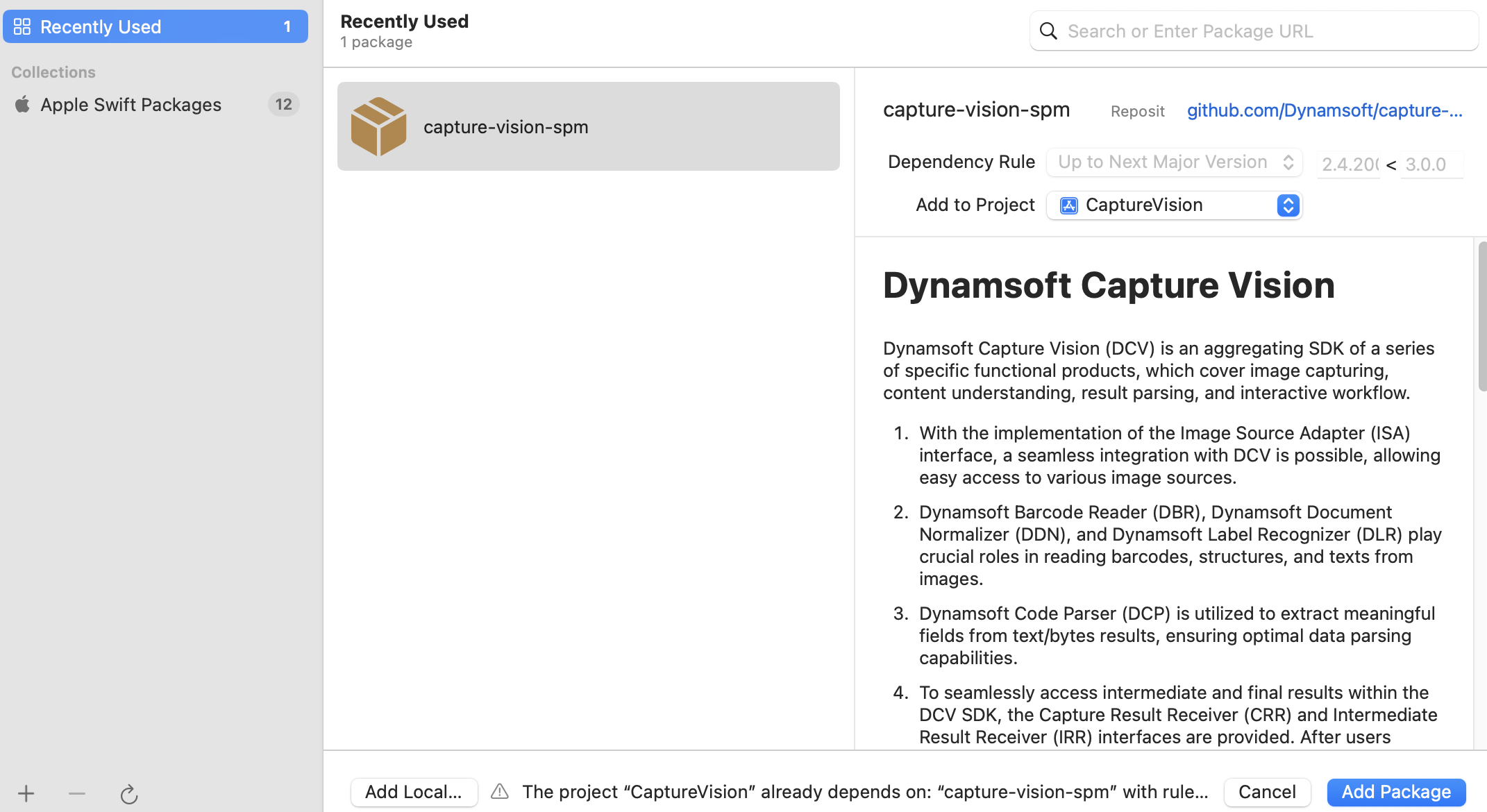
Task: Click the Add Local... button
Action: click(x=414, y=792)
